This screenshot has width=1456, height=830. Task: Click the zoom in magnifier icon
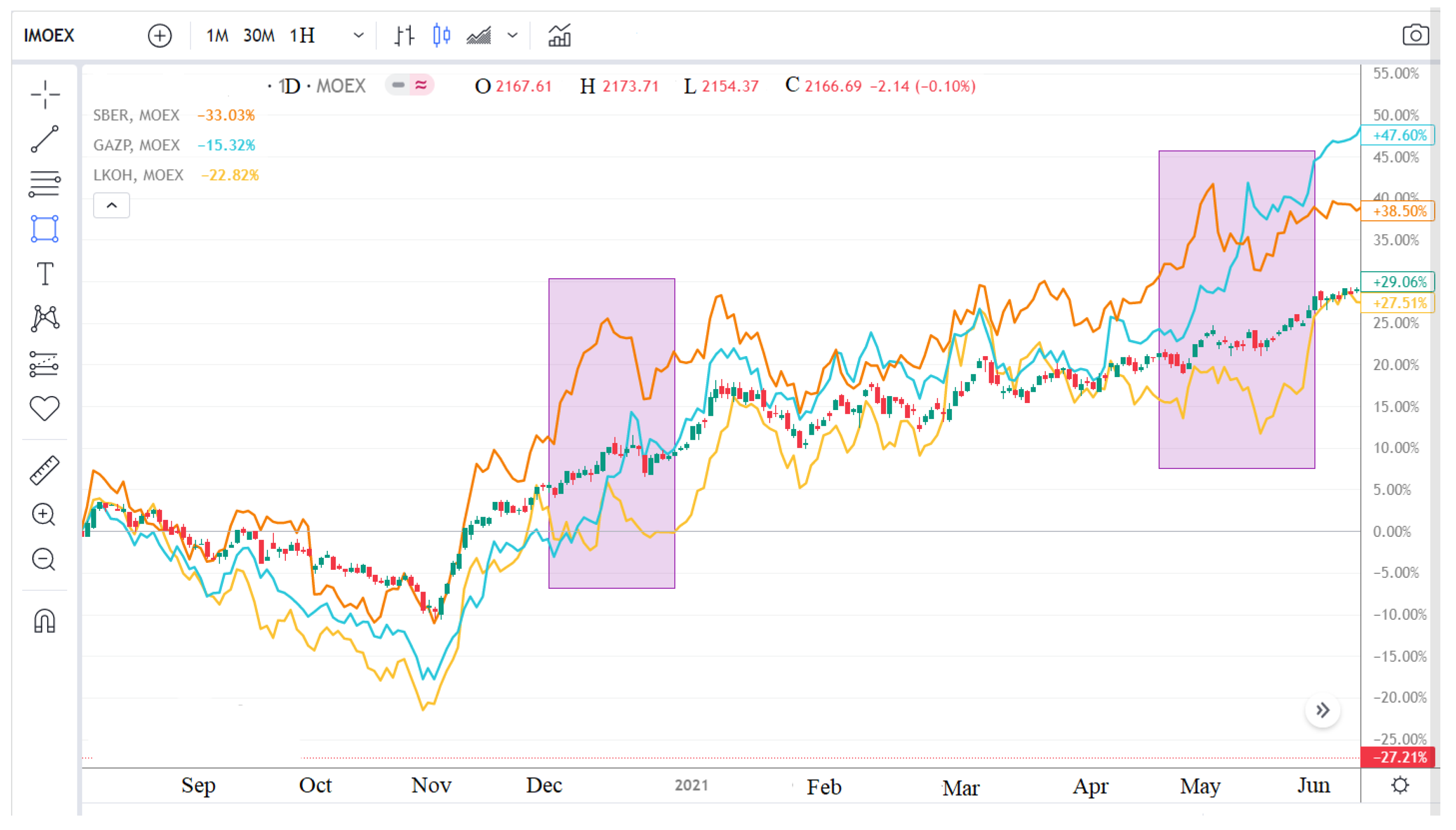point(43,515)
